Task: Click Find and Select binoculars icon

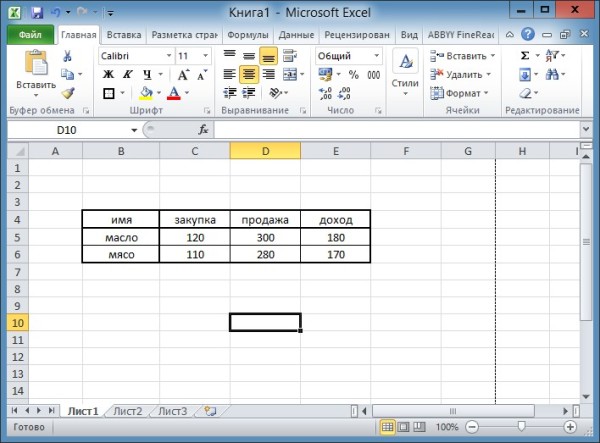Action: [552, 74]
